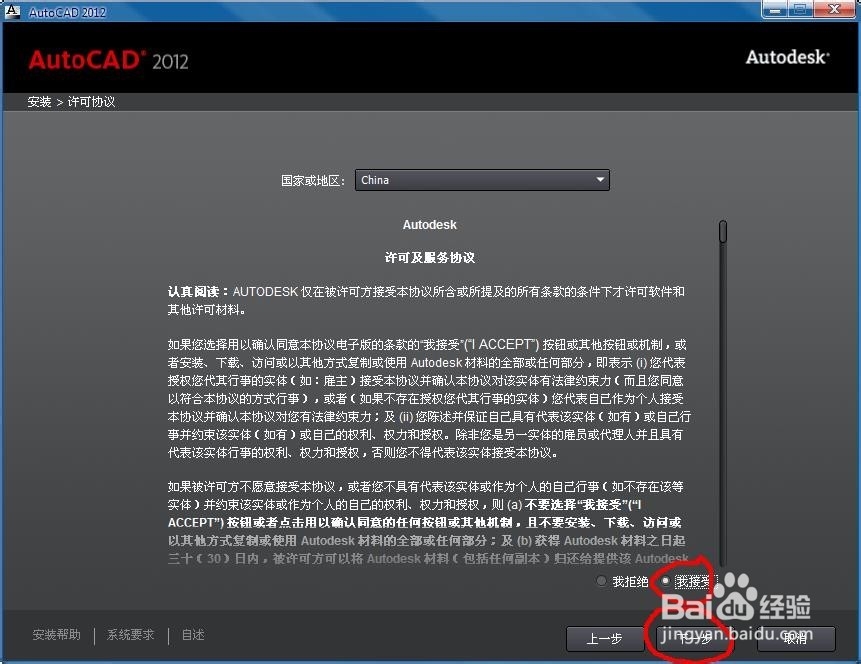Open the 安装帮助 link
The height and width of the screenshot is (664, 861).
point(57,635)
